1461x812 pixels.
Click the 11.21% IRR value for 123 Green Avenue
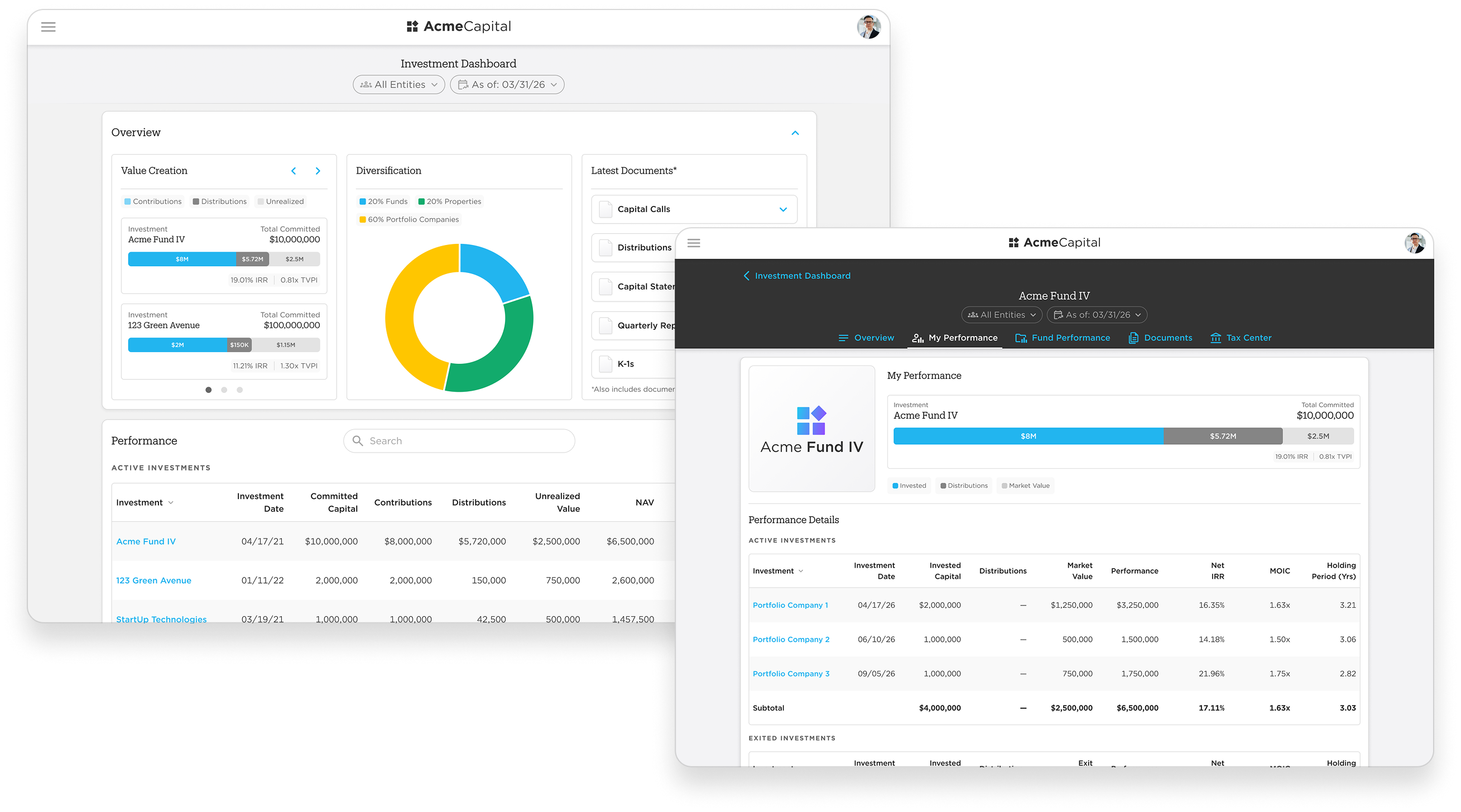tap(249, 366)
